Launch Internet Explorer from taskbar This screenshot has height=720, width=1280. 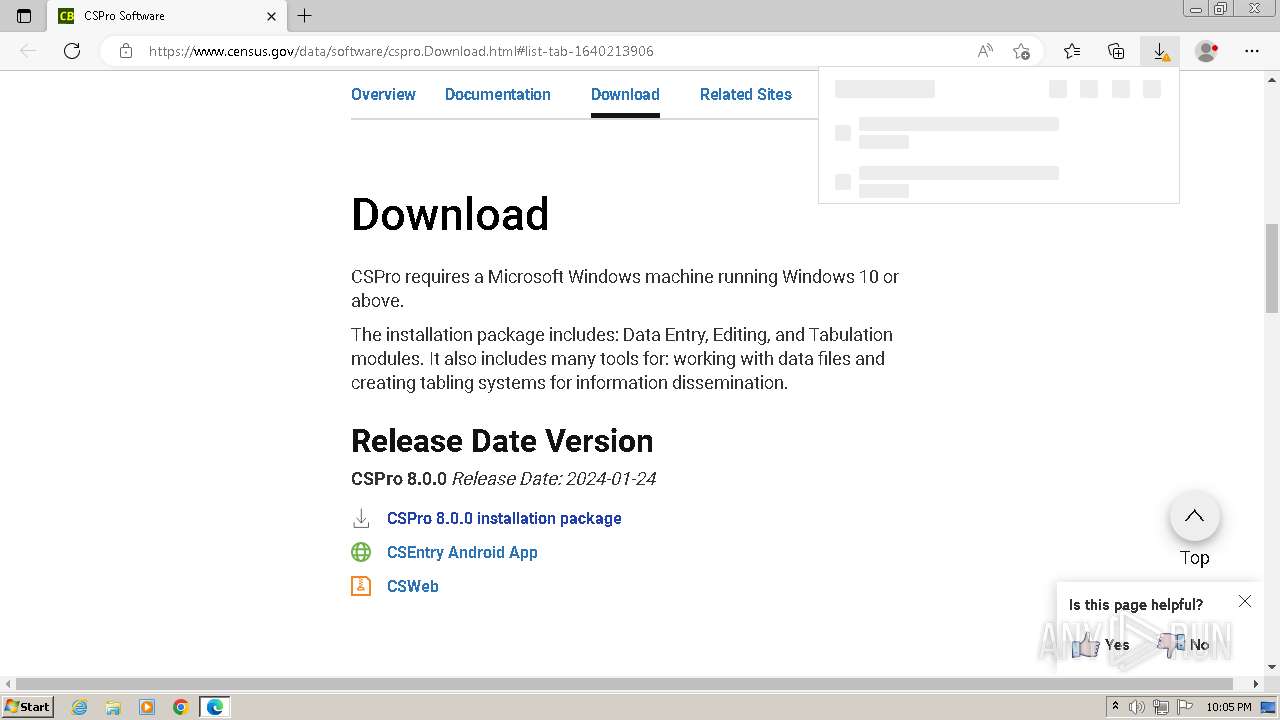pos(80,707)
